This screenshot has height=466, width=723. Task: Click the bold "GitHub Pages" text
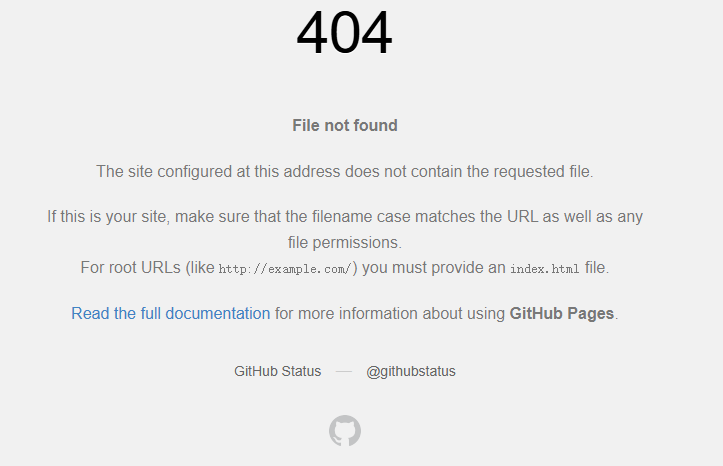561,313
